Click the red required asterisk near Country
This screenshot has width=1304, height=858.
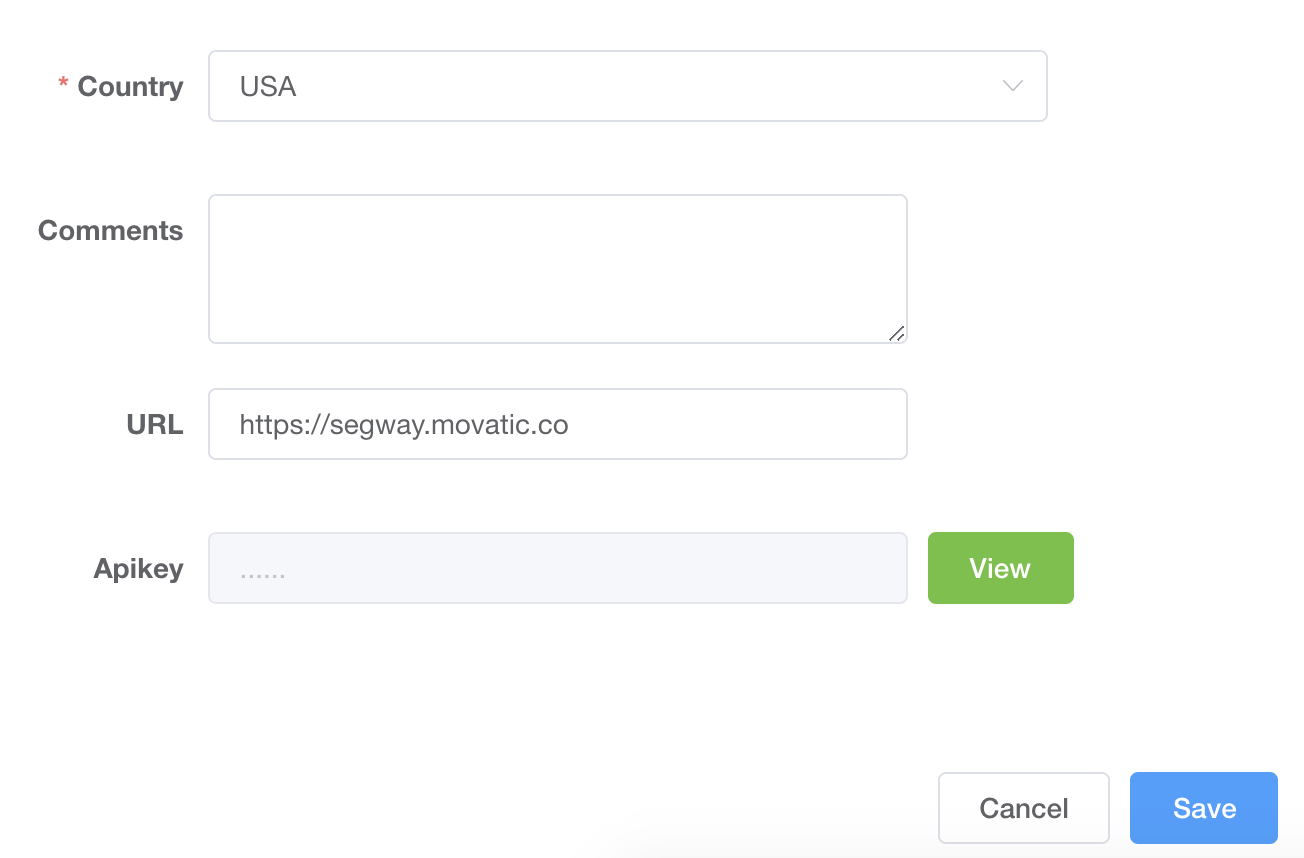coord(63,86)
